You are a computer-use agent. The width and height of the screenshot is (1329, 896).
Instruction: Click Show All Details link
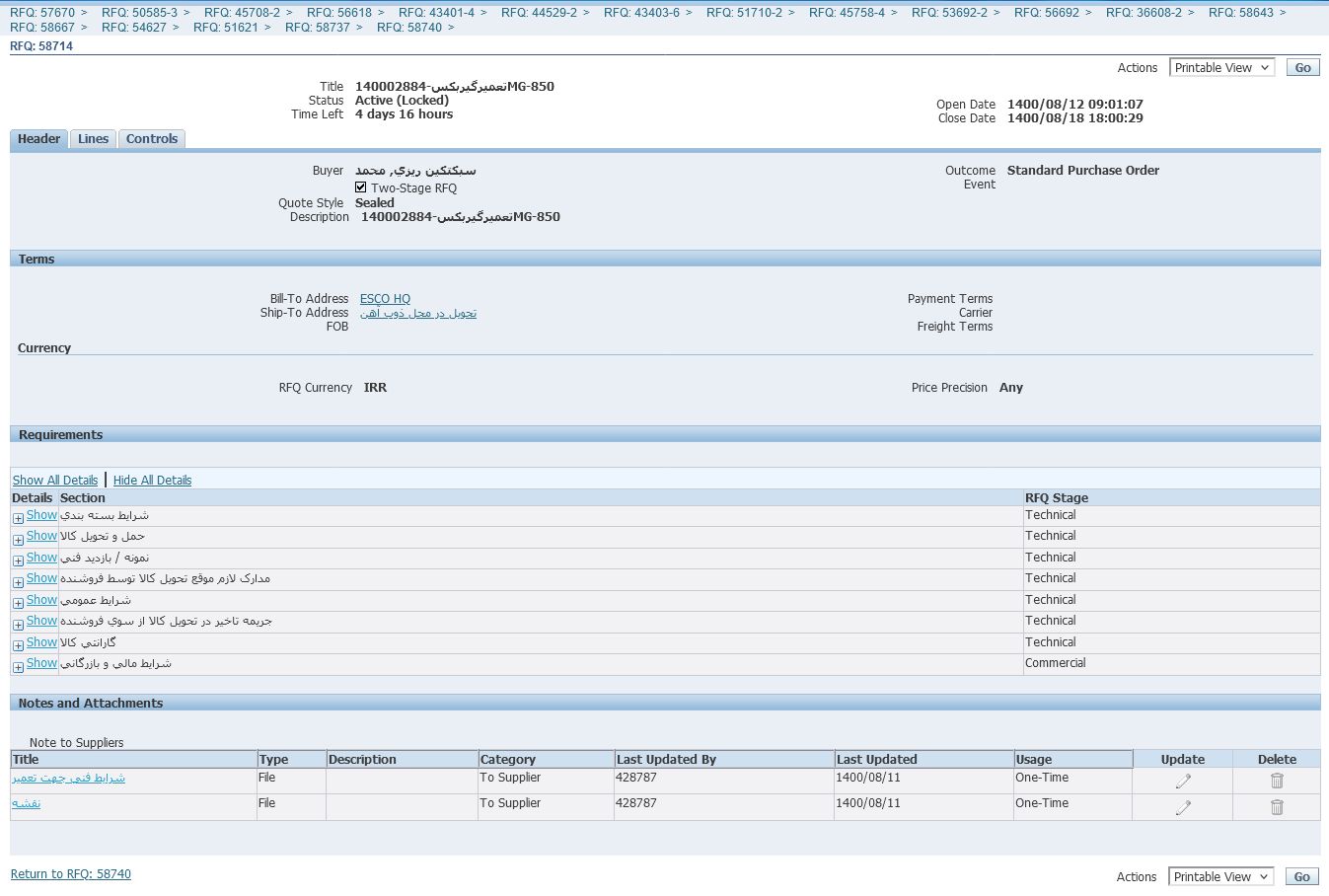pyautogui.click(x=55, y=481)
